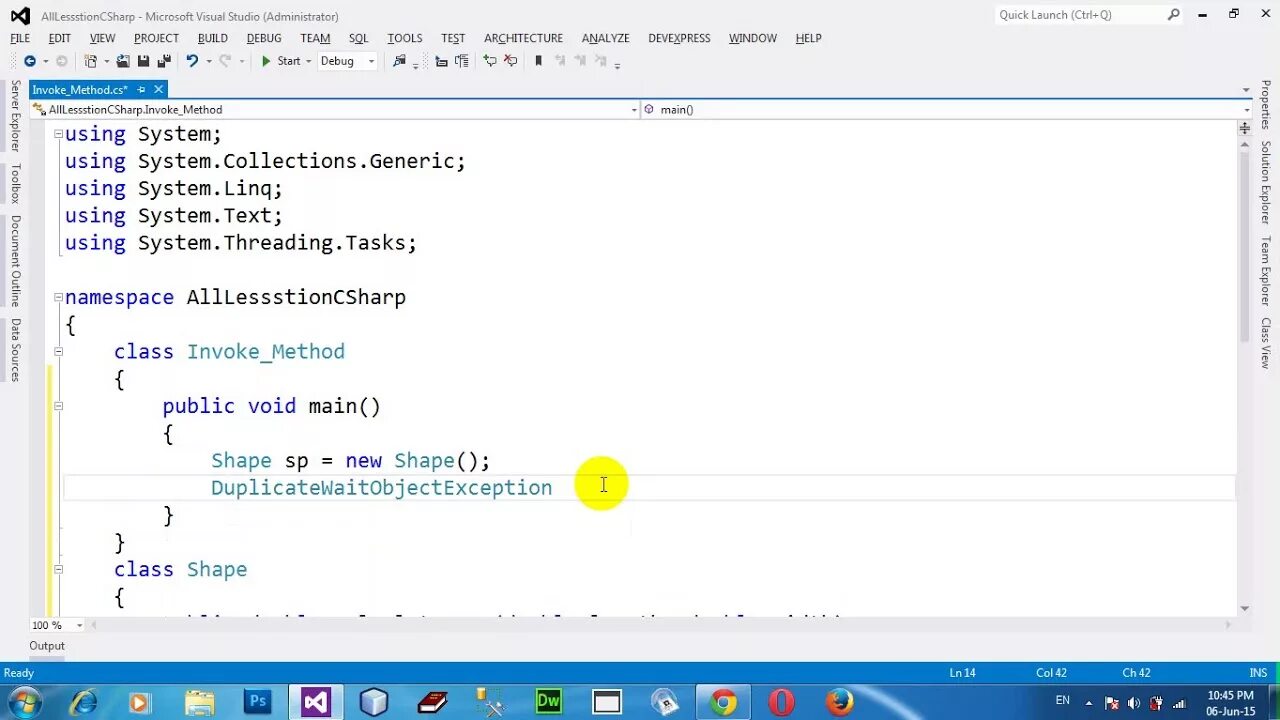Open the New Project dropdown arrow

106,61
